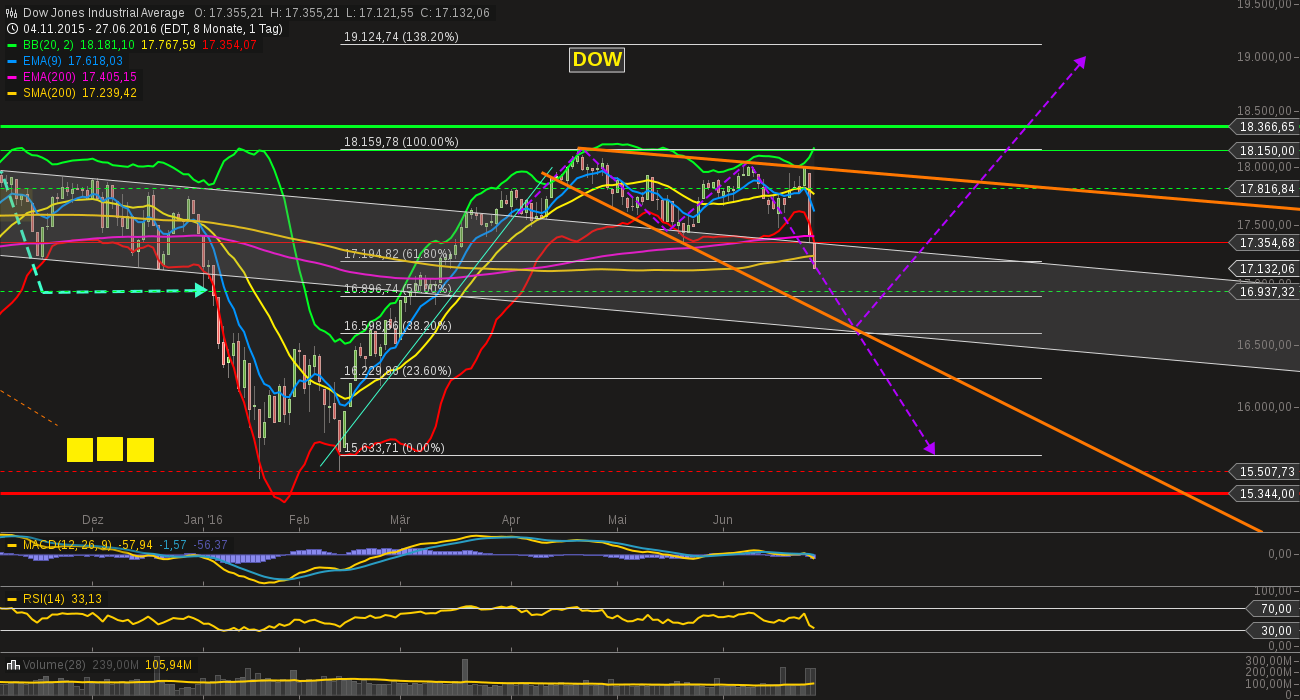Click Fibonacci label 18.159,78 (100.00%)
1300x700 pixels.
401,142
